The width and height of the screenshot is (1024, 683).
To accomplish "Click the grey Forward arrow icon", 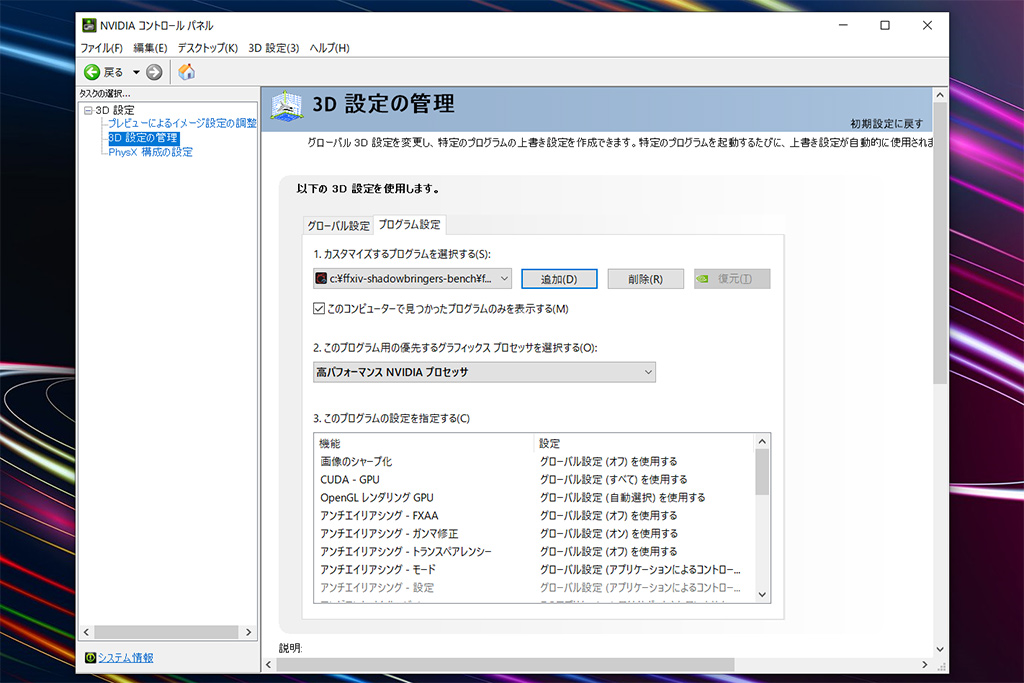I will tap(154, 72).
